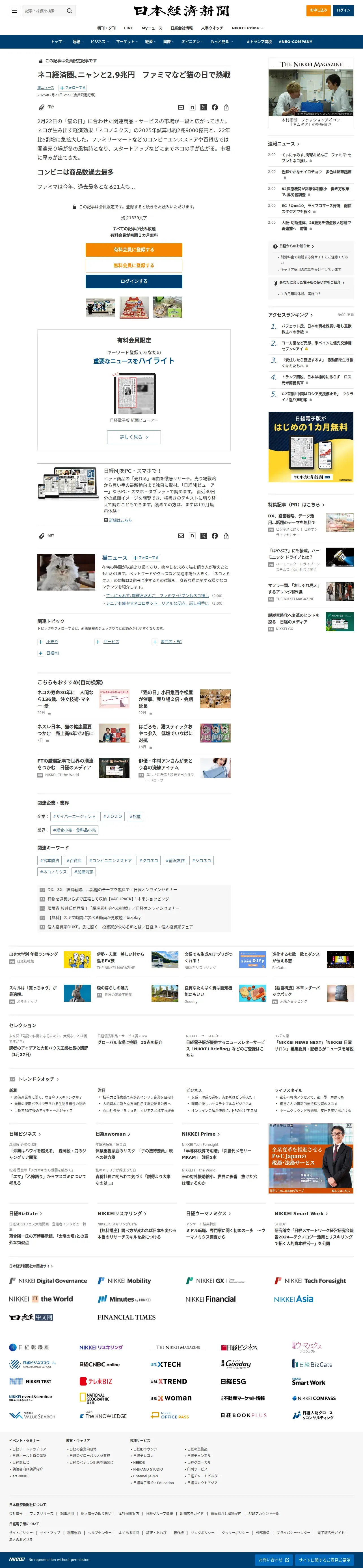Open the #トランプ関税 tag
The width and height of the screenshot is (363, 1568).
(259, 42)
